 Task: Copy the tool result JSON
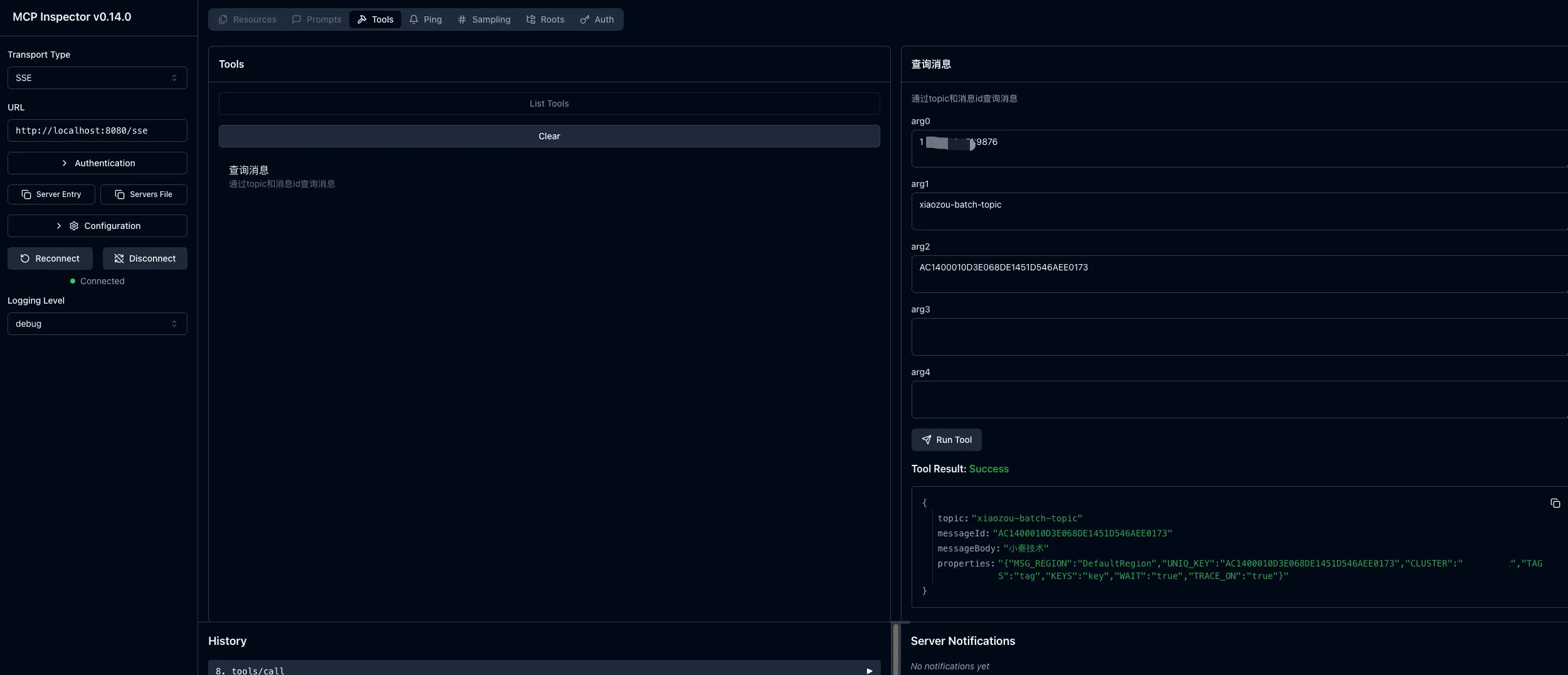(1555, 503)
